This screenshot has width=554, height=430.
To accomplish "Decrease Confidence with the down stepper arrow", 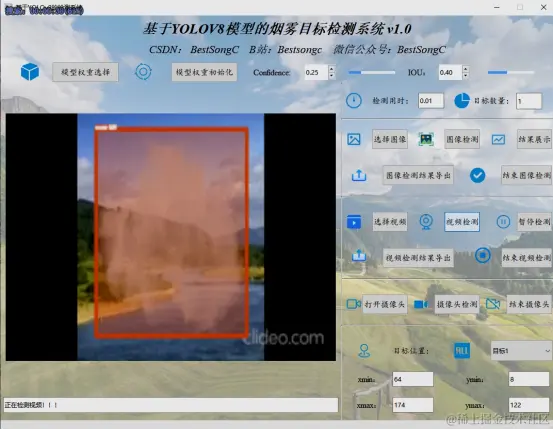I will [x=331, y=76].
